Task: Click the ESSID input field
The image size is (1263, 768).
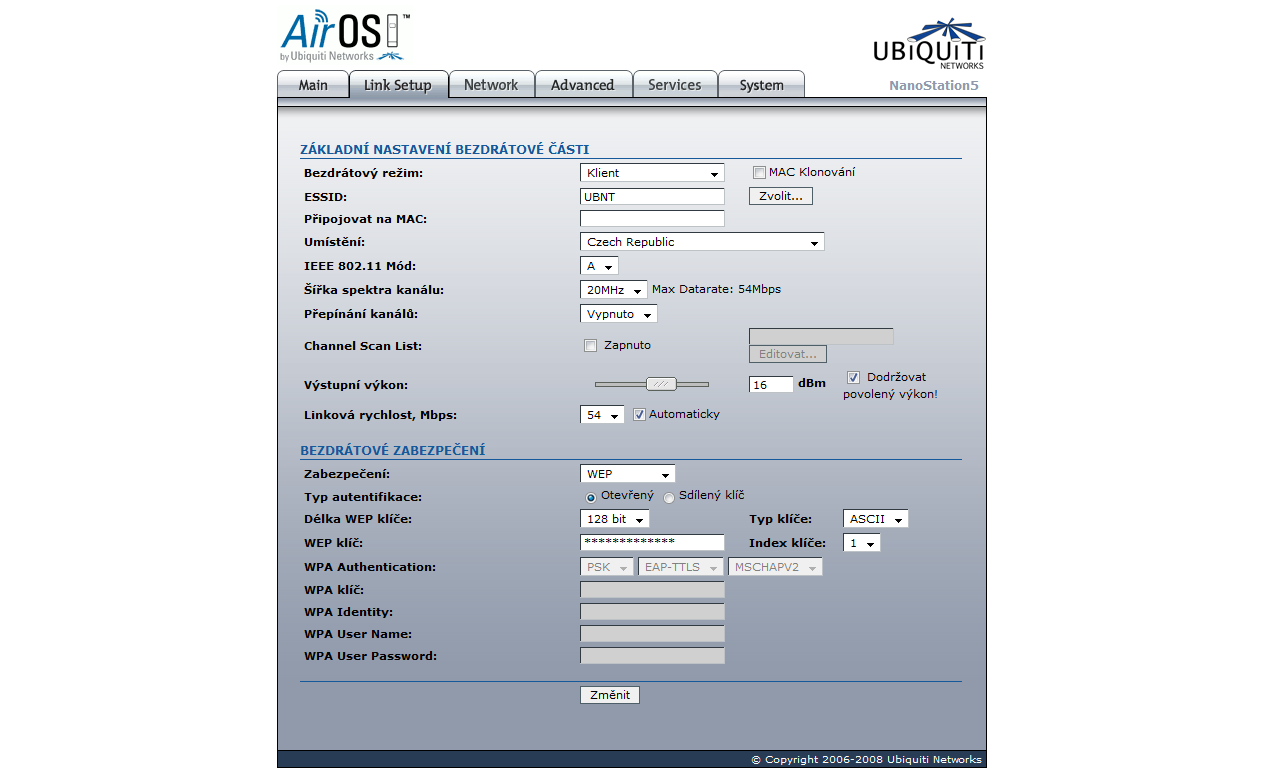Action: point(652,197)
